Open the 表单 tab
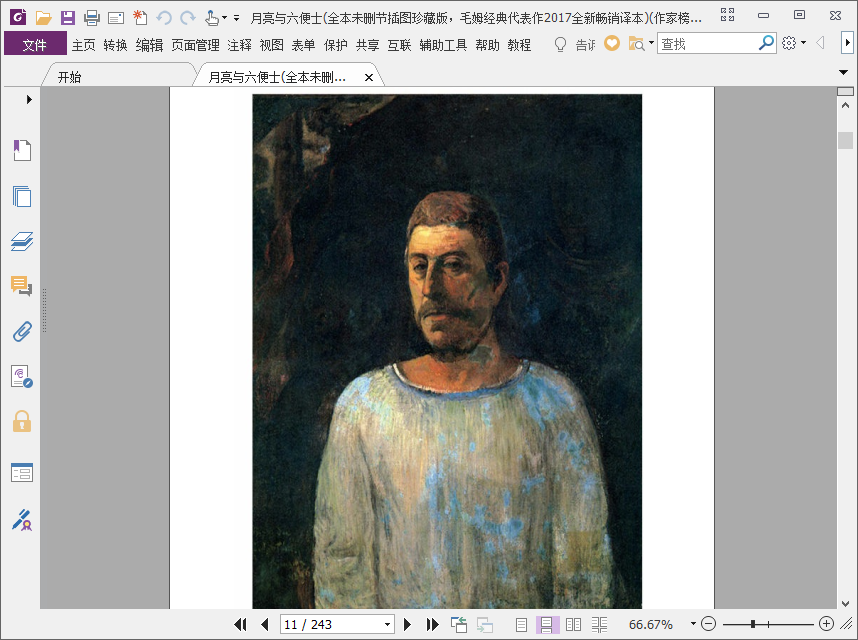The image size is (858, 640). [x=303, y=45]
